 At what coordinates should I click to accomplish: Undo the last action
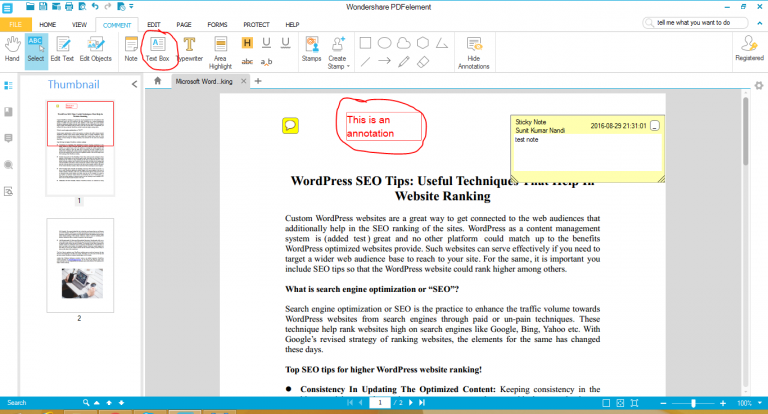pyautogui.click(x=95, y=6)
